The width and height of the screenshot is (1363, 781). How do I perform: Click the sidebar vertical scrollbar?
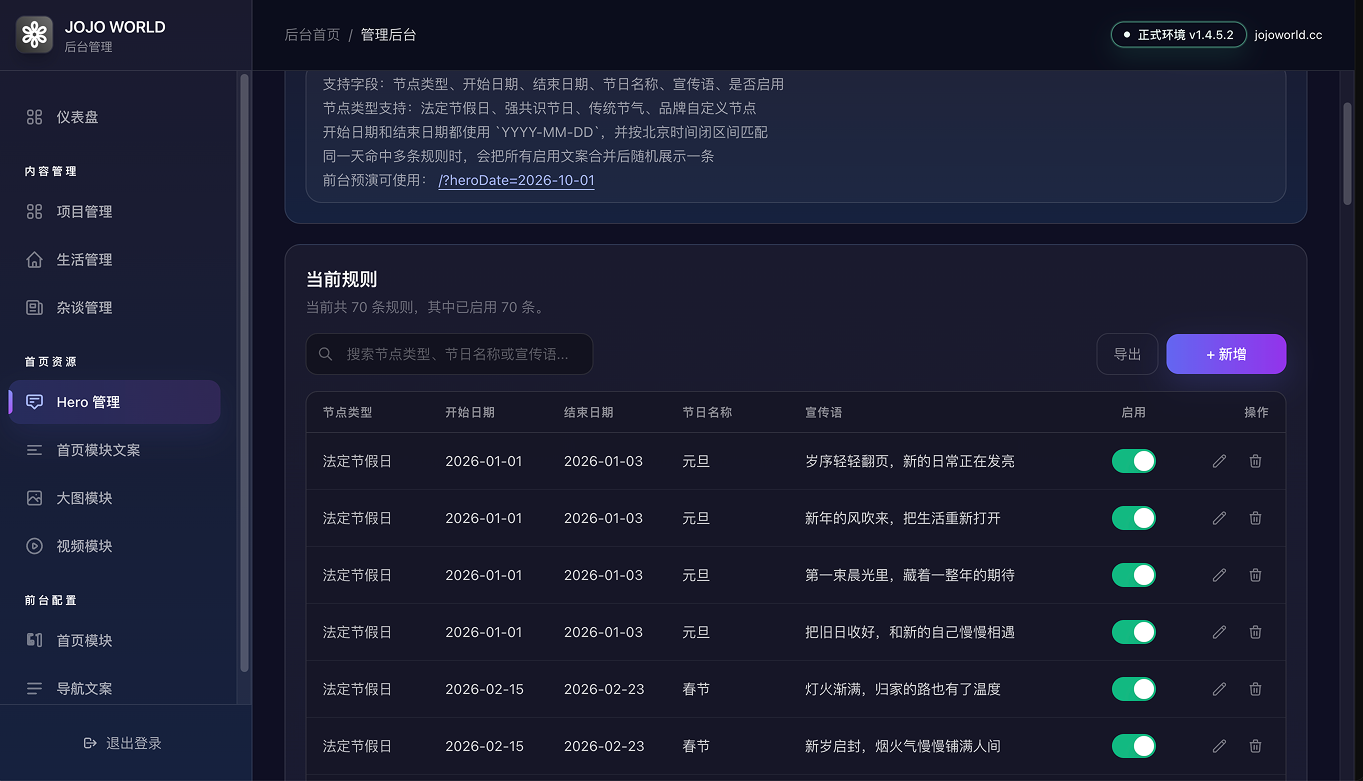click(244, 373)
